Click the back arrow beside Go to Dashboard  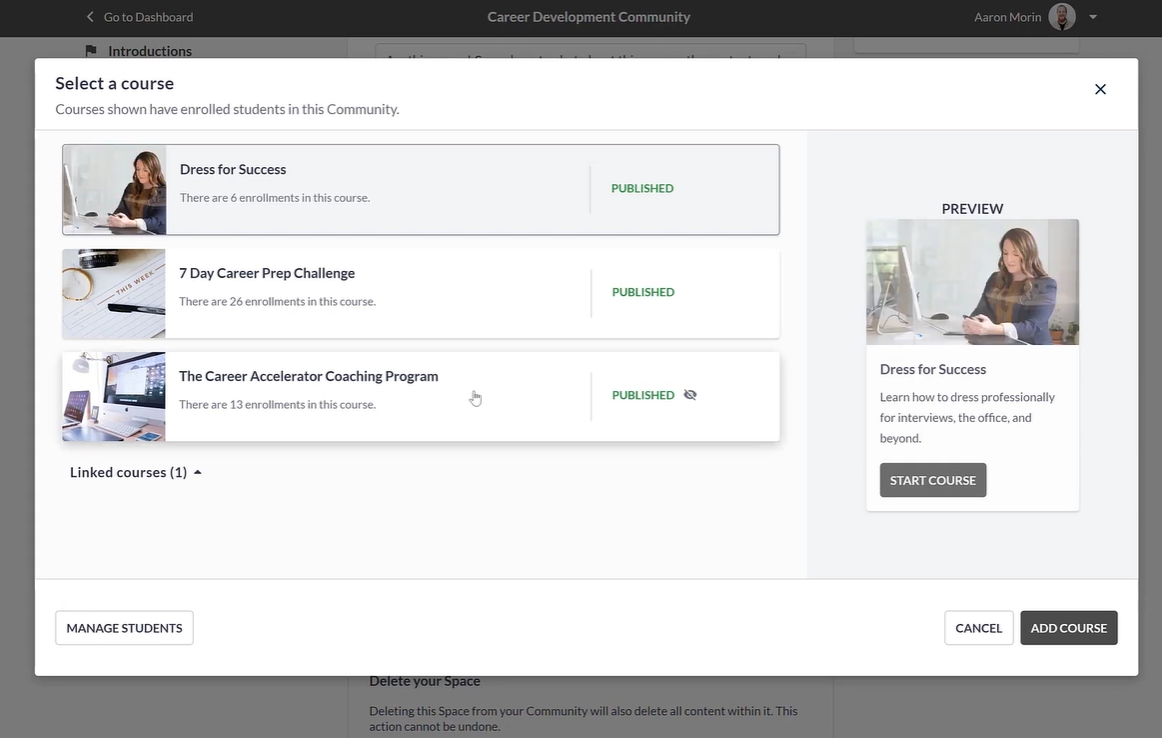[90, 17]
